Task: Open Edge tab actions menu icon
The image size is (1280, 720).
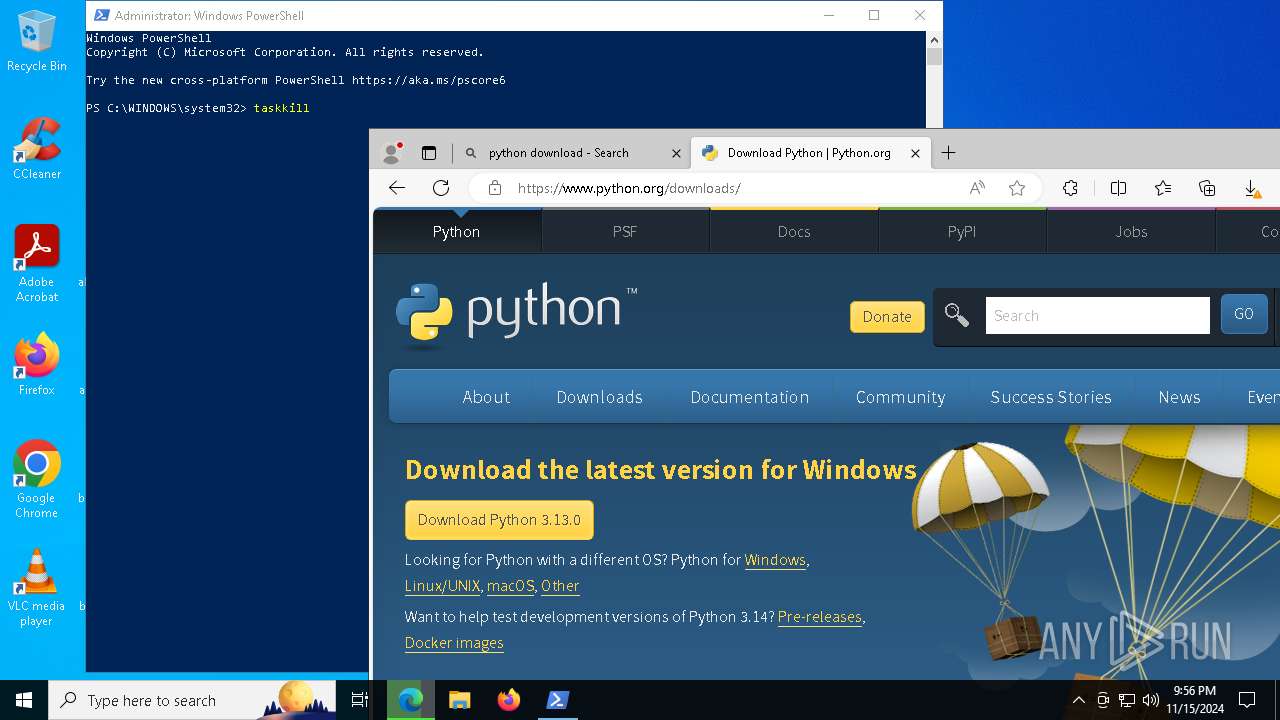Action: pyautogui.click(x=429, y=153)
